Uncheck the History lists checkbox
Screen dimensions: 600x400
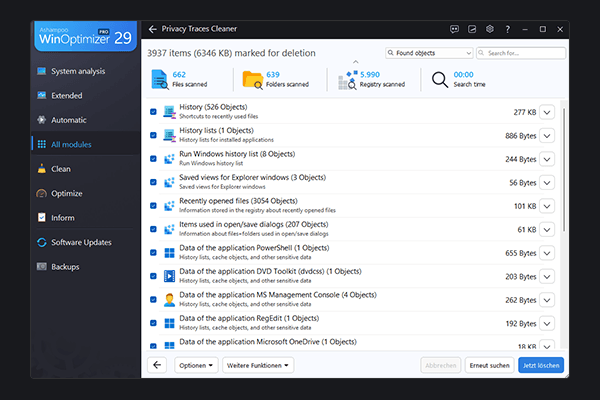point(153,135)
